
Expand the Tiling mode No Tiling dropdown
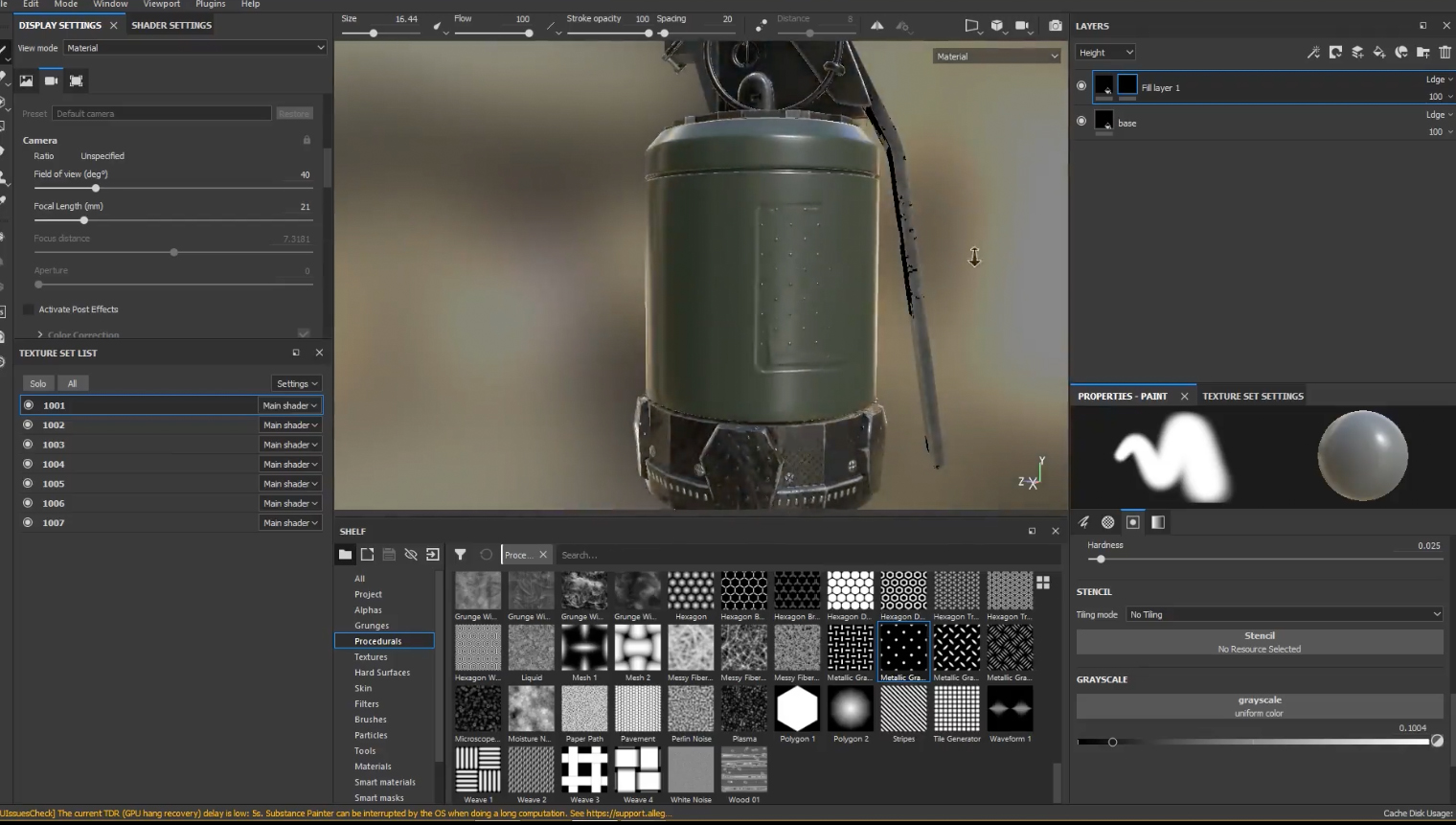[1284, 614]
